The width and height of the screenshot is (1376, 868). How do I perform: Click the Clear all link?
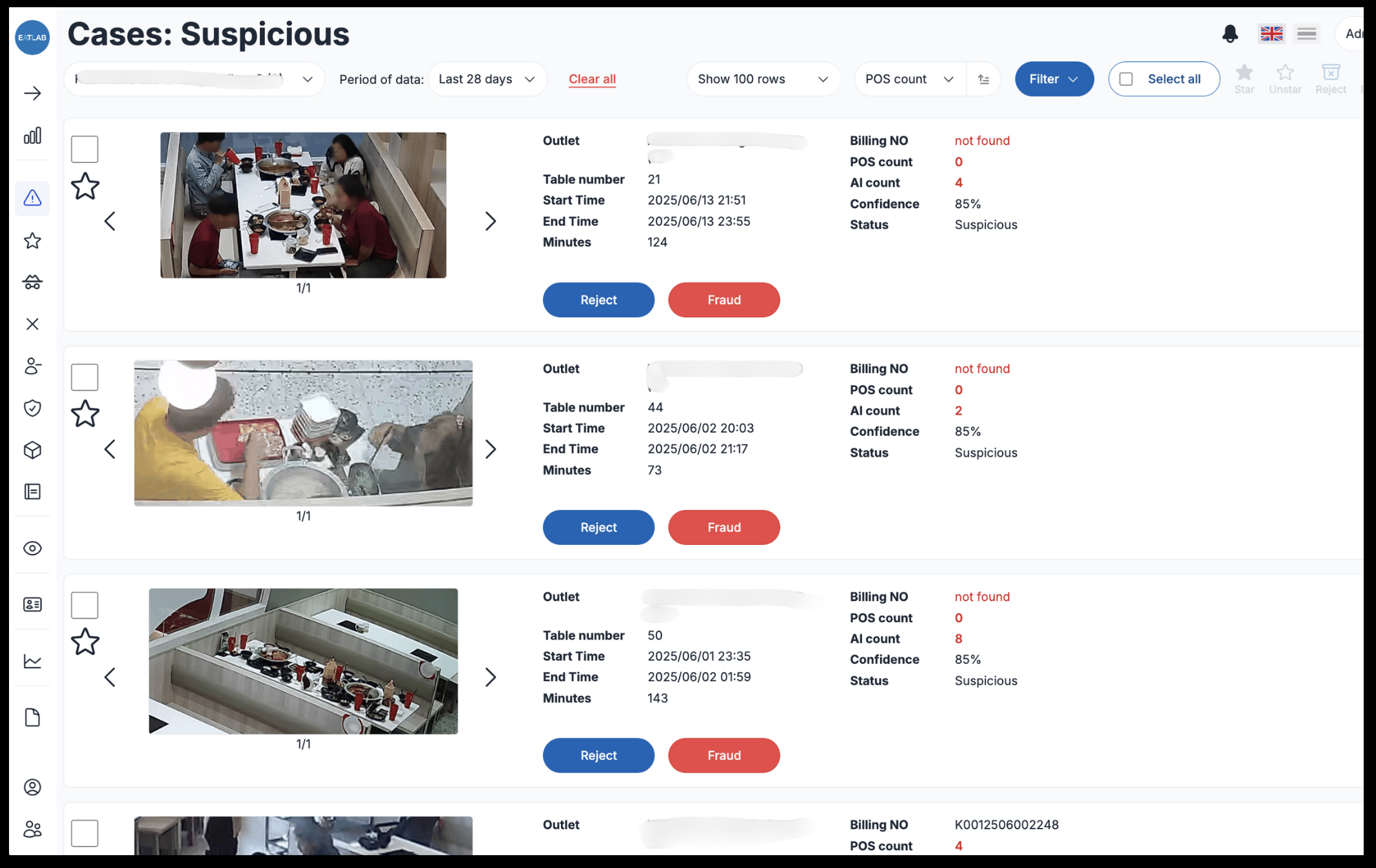pyautogui.click(x=591, y=79)
